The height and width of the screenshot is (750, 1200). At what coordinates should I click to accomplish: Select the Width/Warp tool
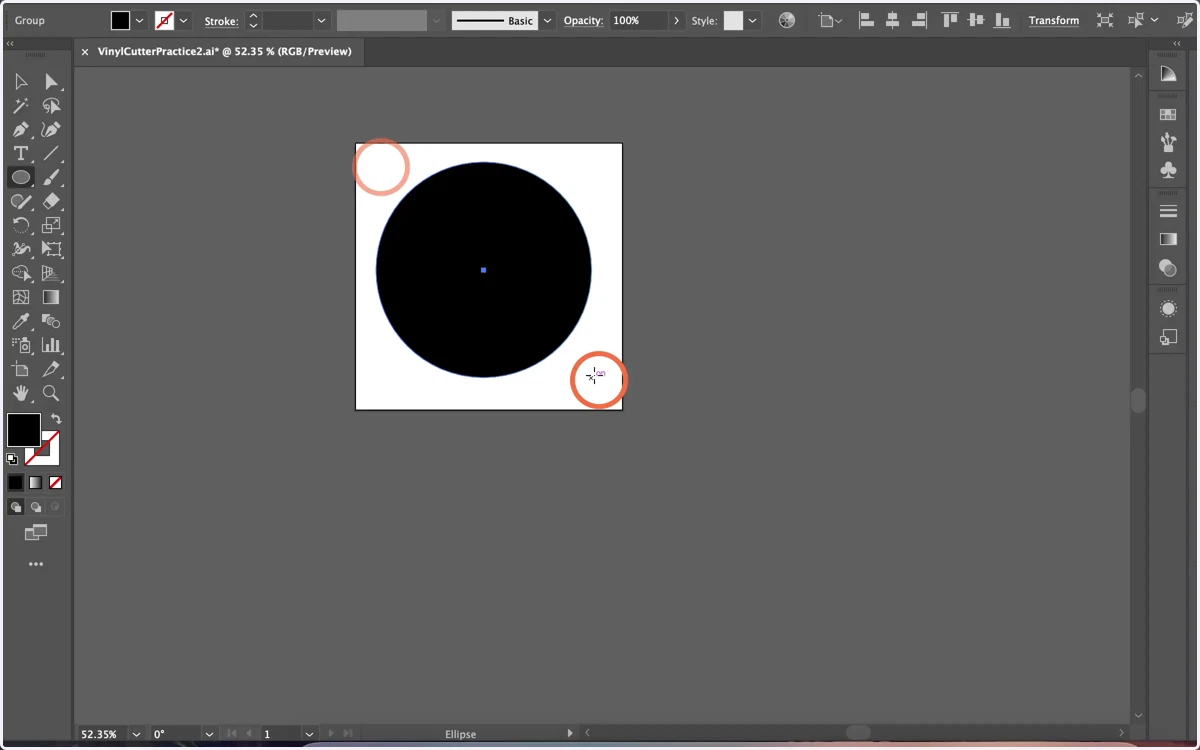[21, 250]
